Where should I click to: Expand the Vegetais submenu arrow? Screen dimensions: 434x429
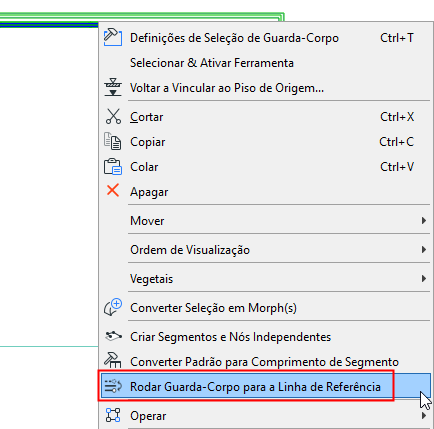424,278
